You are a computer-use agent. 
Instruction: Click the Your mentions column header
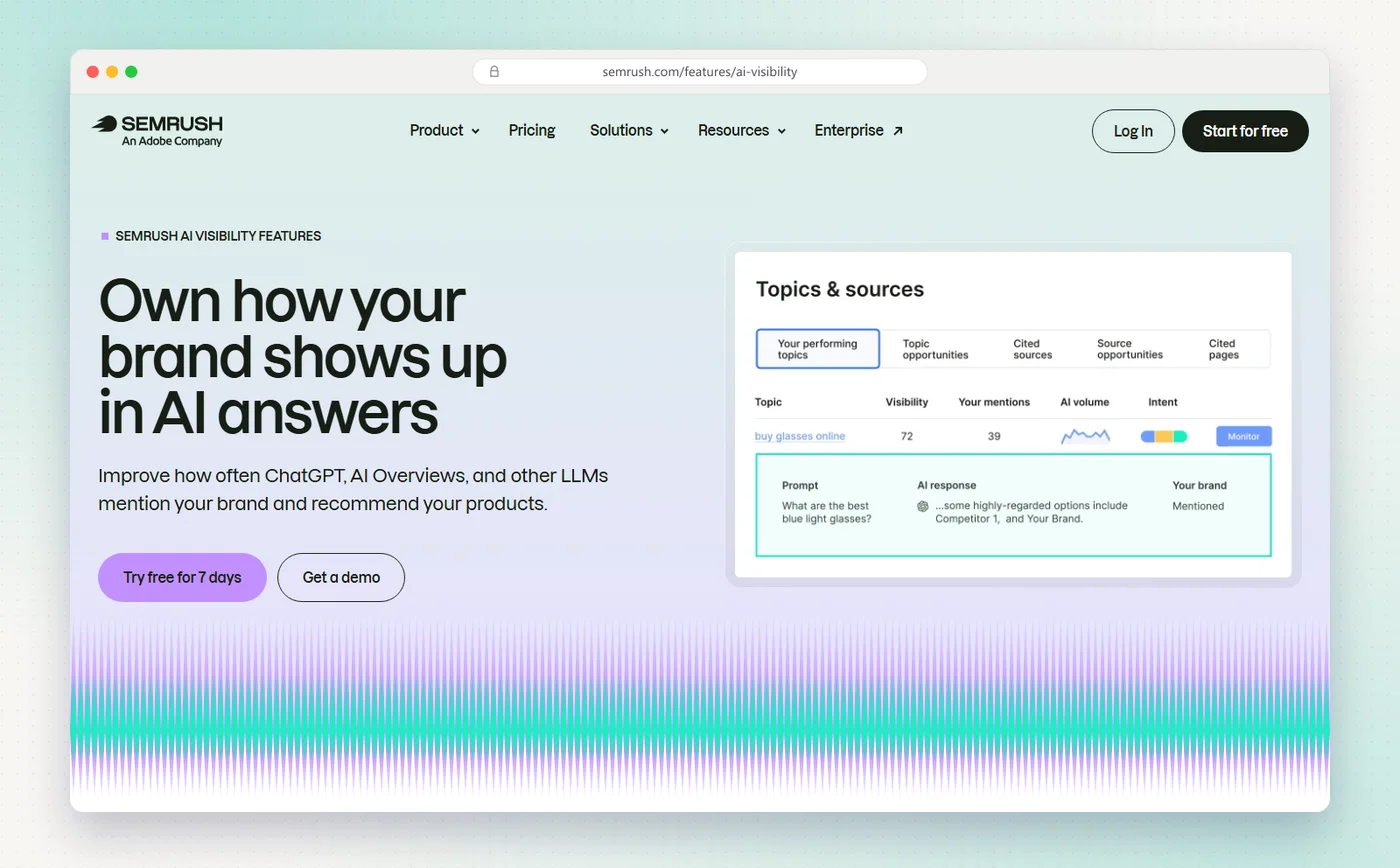tap(994, 402)
